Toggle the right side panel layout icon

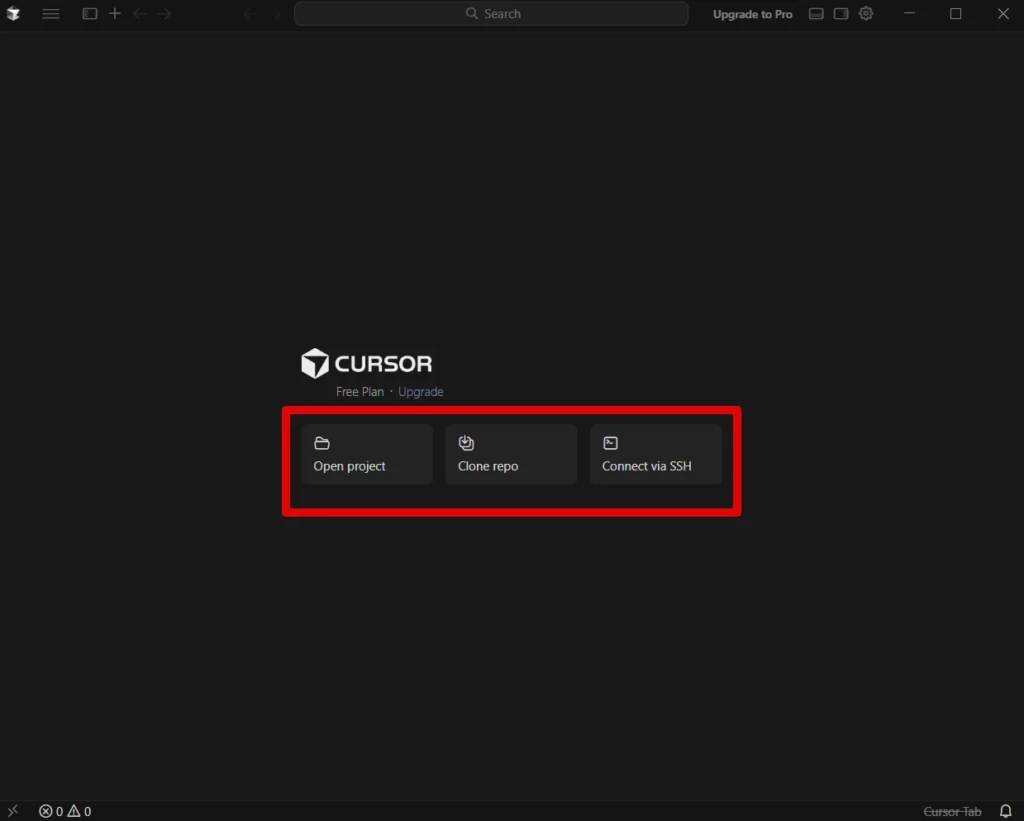(840, 14)
